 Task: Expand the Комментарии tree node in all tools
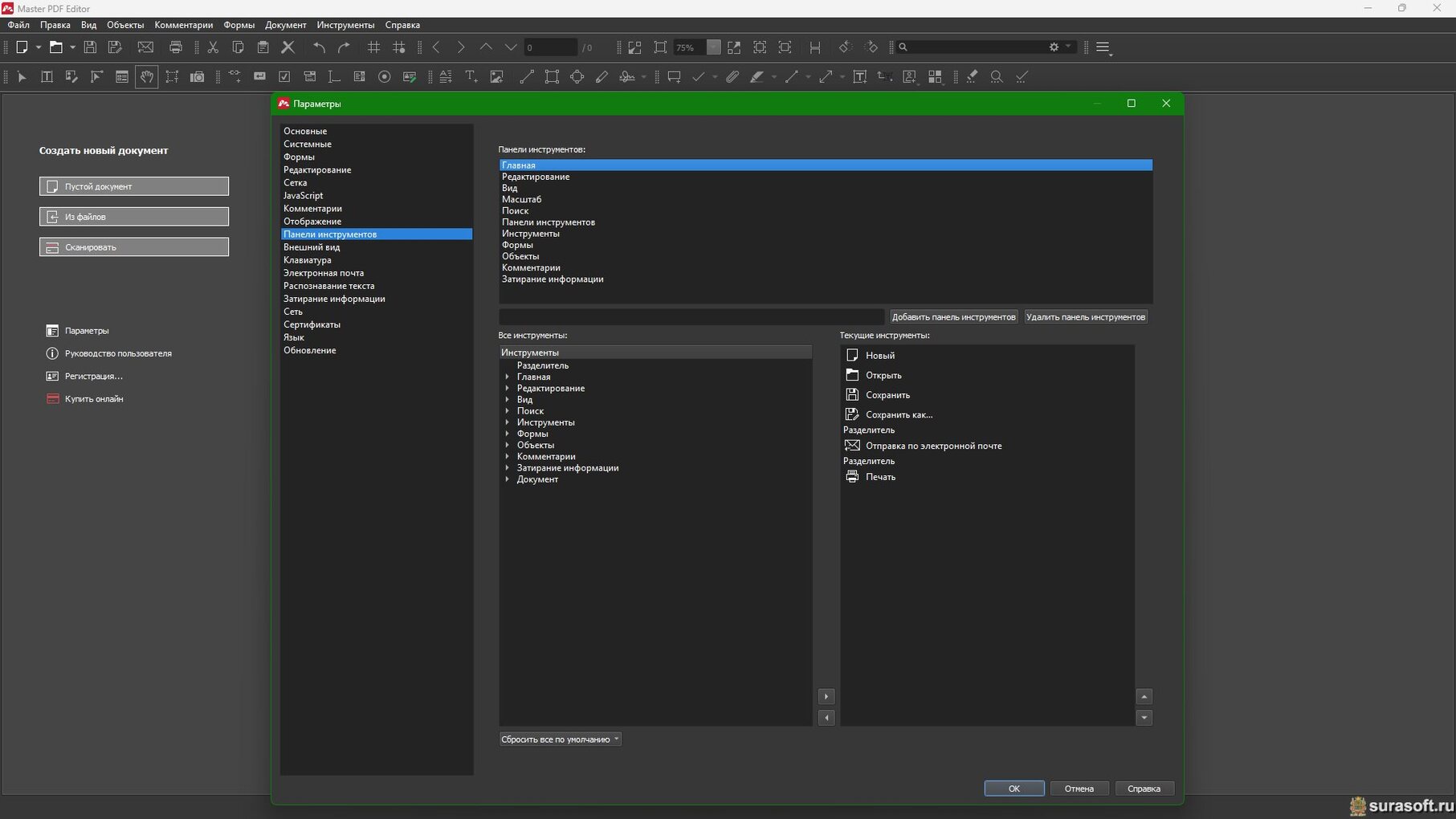pyautogui.click(x=507, y=456)
